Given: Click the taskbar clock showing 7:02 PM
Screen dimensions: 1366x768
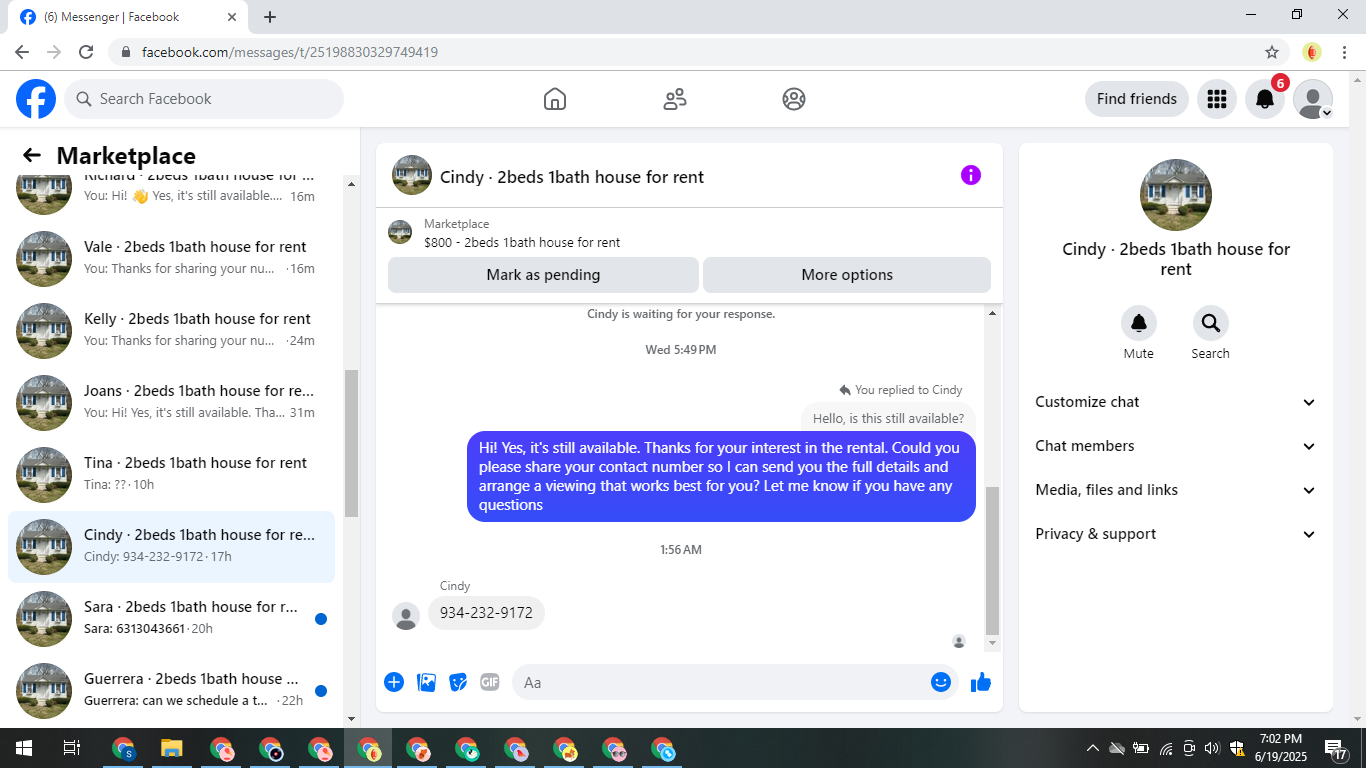Looking at the screenshot, I should click(1281, 748).
